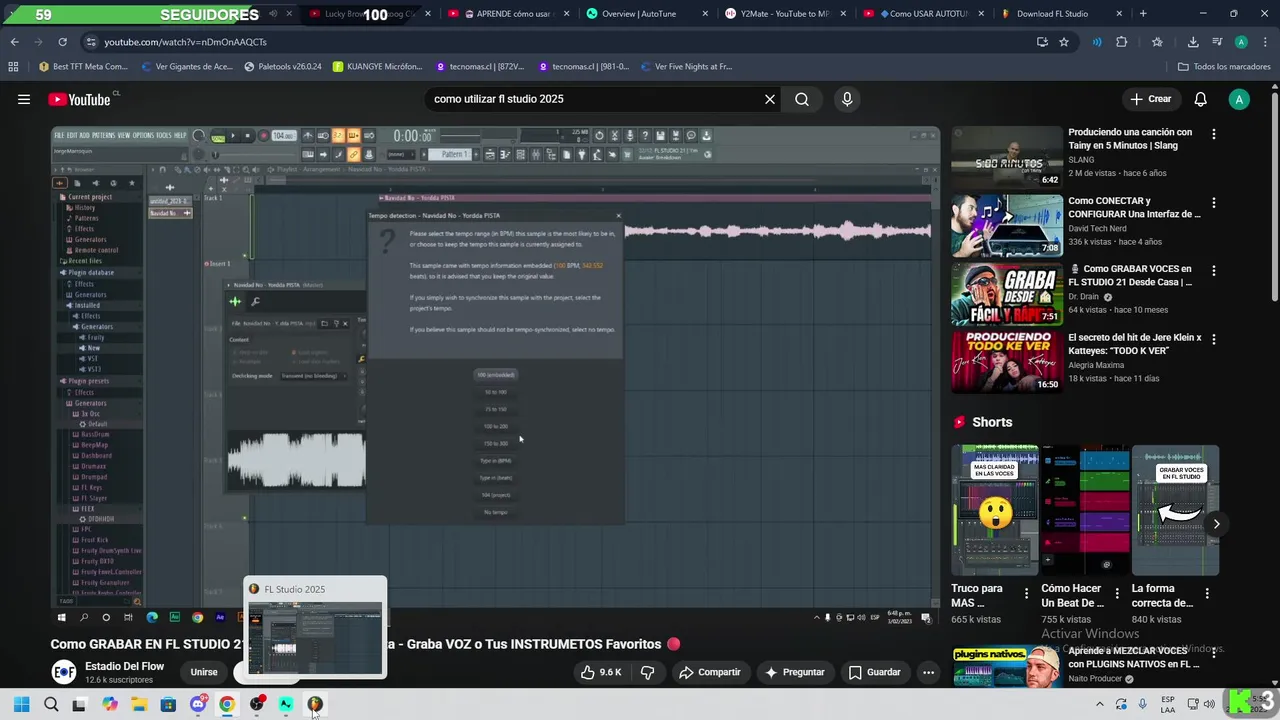
Task: Open menu for 'Truco para MAS' short
Action: point(1026,593)
